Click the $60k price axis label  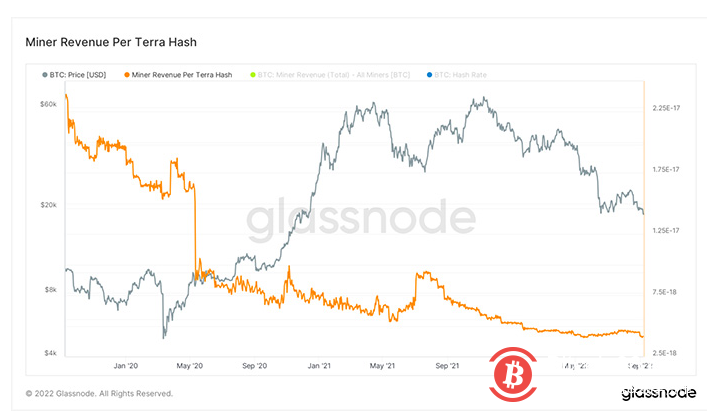[x=48, y=103]
